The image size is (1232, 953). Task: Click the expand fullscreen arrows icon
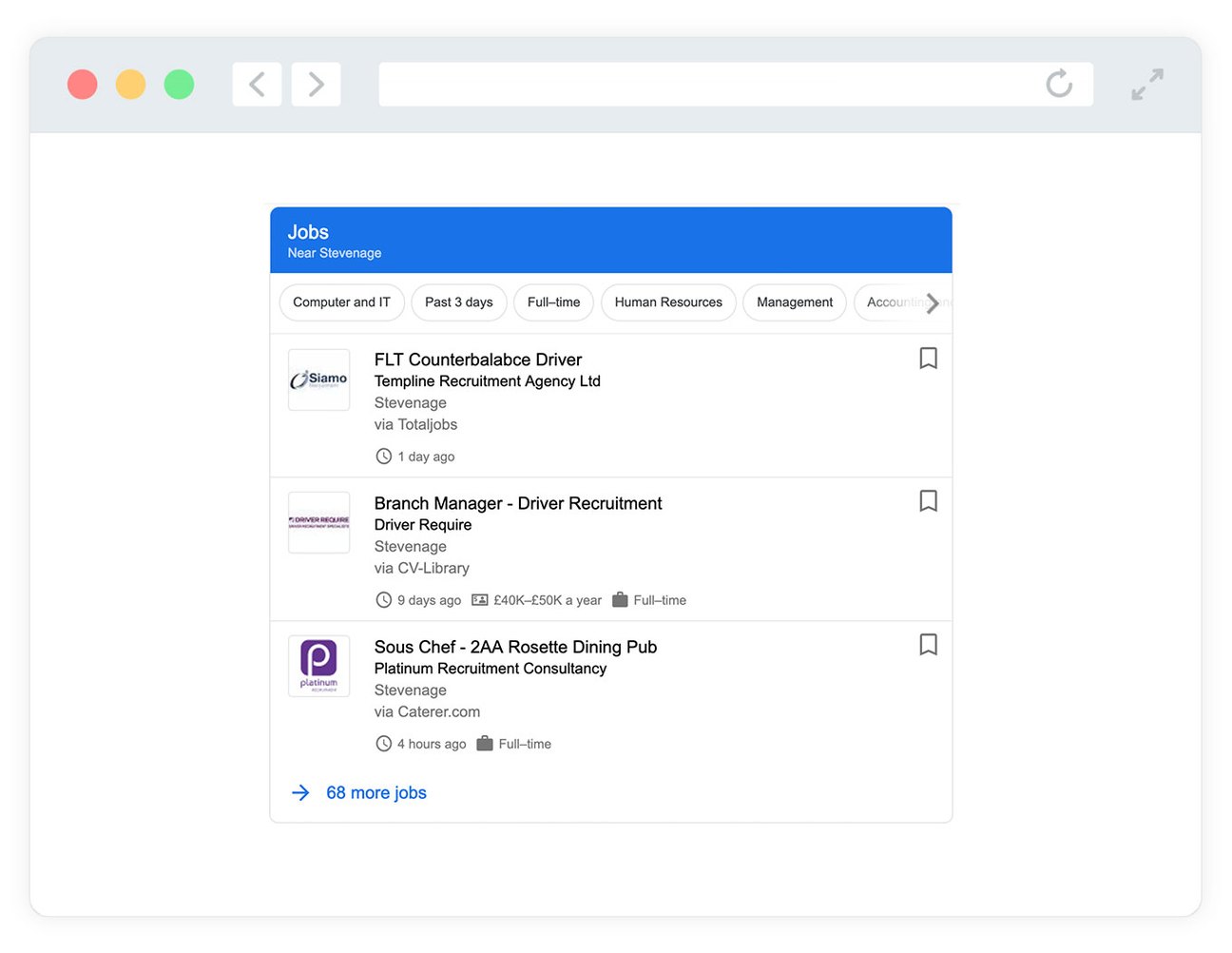(1147, 84)
